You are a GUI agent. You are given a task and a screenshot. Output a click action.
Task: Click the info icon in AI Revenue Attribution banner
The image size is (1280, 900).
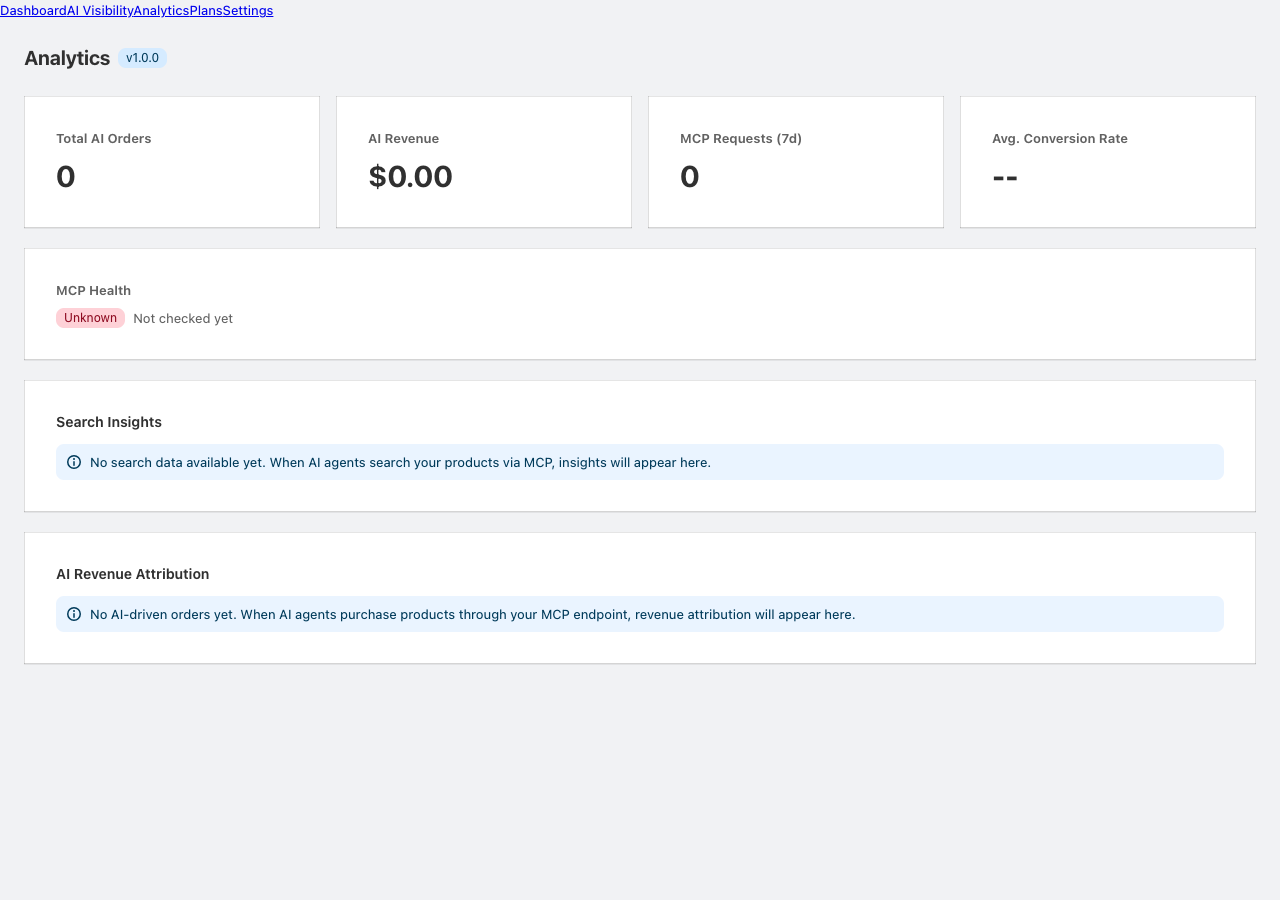click(x=74, y=614)
